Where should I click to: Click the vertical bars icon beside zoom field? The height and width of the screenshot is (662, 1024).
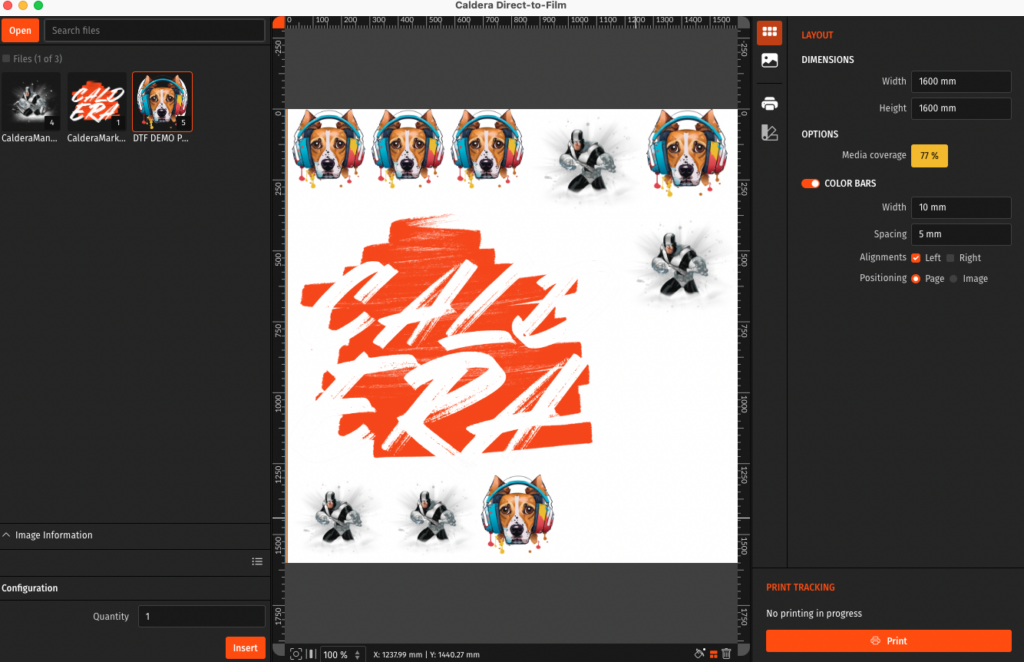pyautogui.click(x=312, y=654)
